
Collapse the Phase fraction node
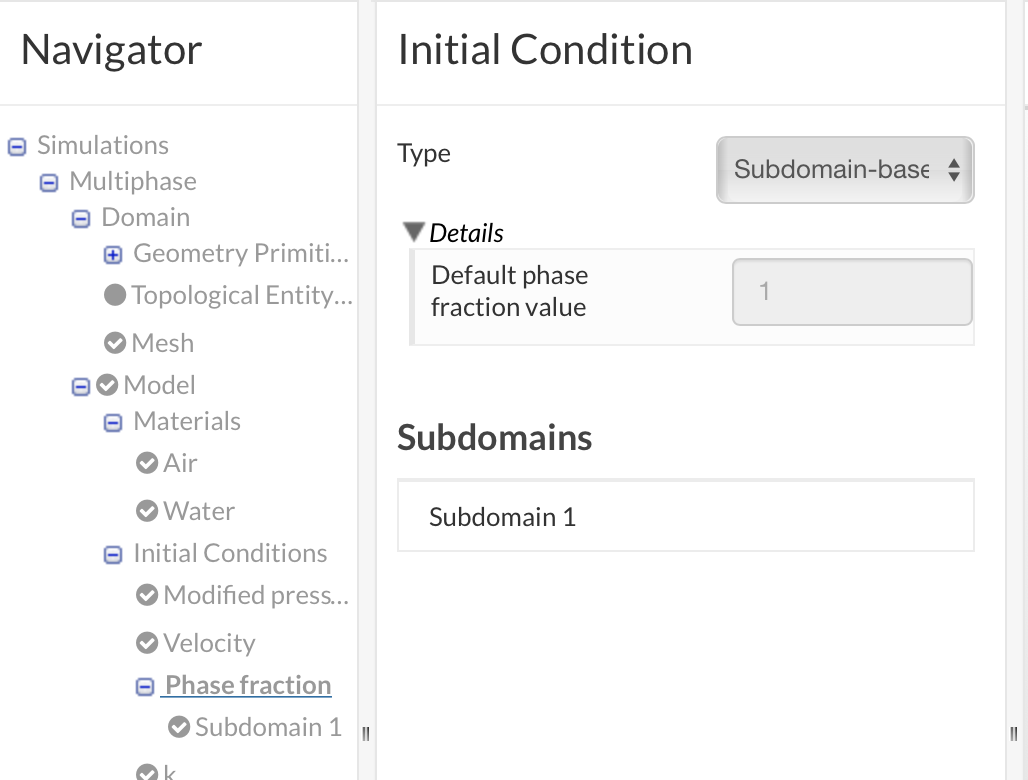pyautogui.click(x=145, y=687)
